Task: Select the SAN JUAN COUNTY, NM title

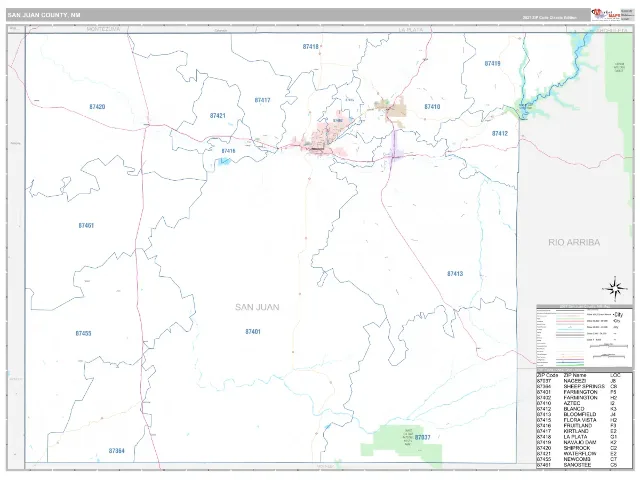Action: [x=44, y=15]
